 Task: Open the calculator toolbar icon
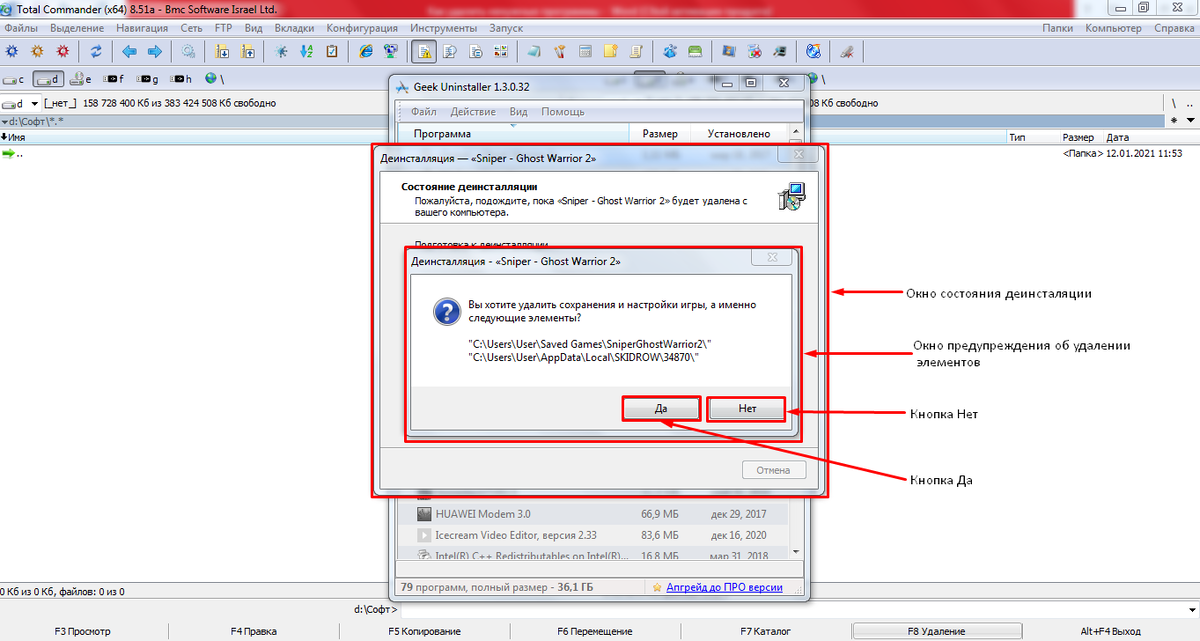(x=585, y=51)
